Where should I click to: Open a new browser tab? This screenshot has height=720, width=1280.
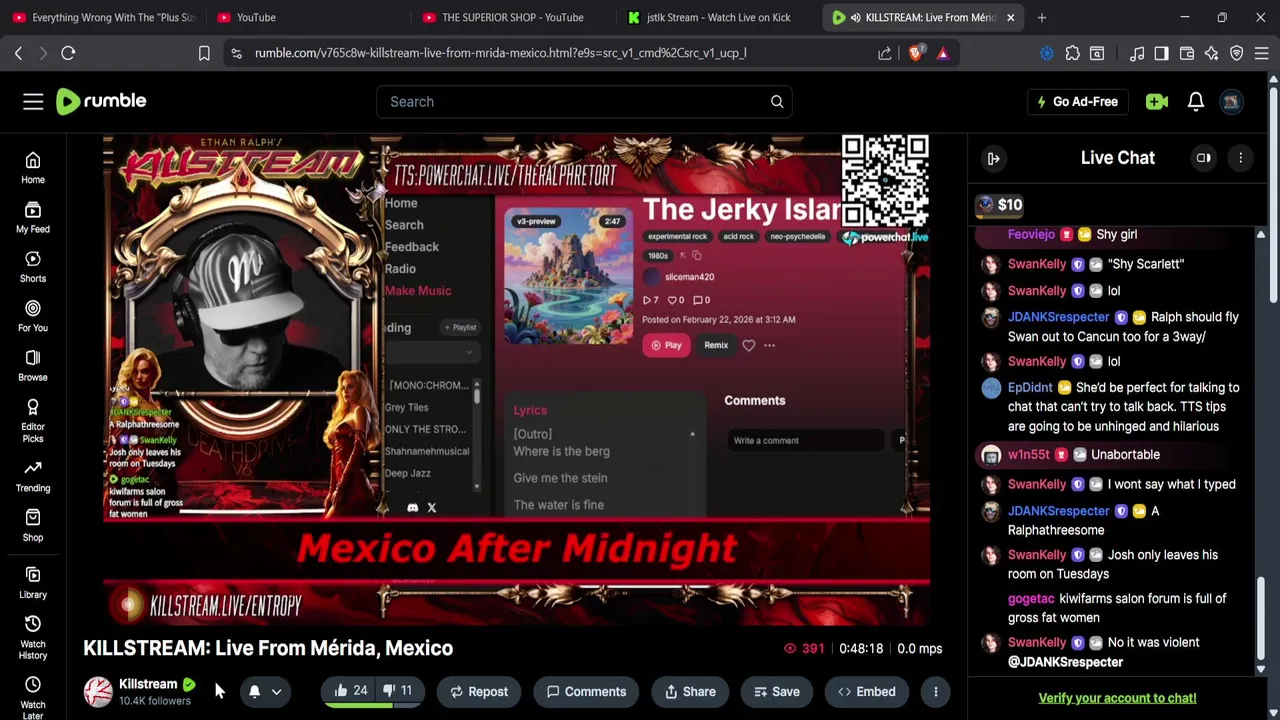coord(1042,17)
